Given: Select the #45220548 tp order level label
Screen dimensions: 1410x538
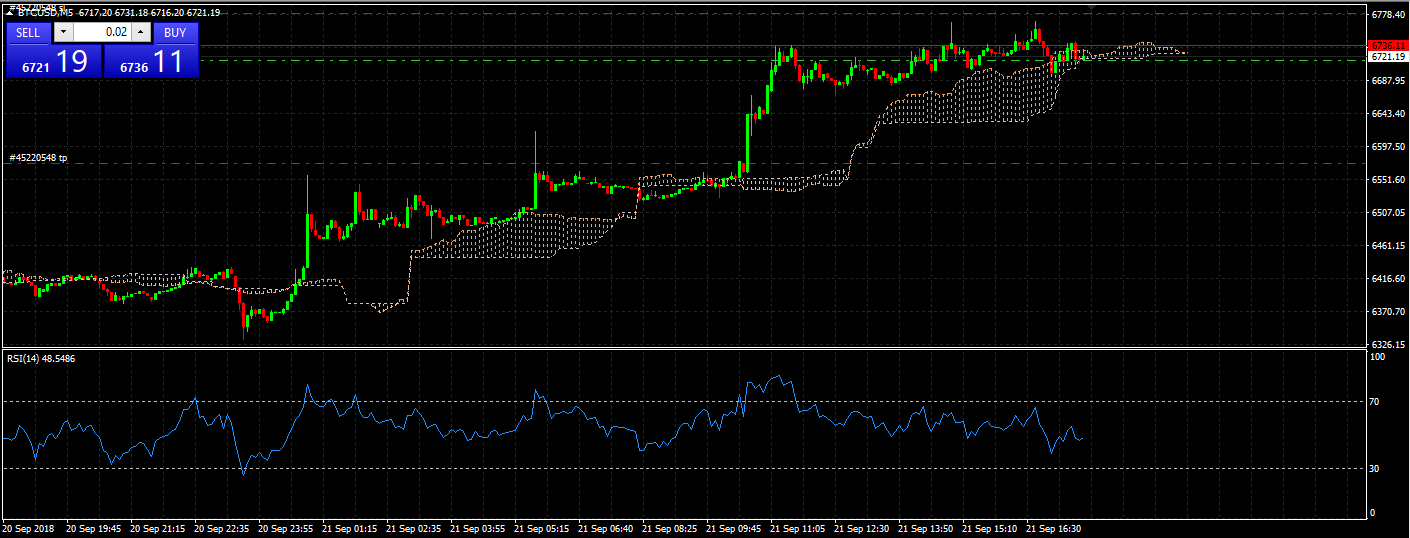Looking at the screenshot, I should coord(39,158).
